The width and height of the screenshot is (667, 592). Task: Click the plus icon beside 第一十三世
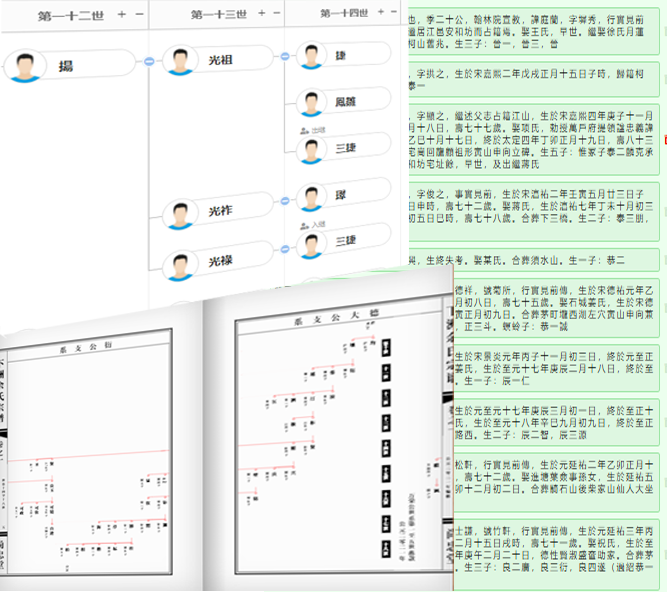[261, 14]
